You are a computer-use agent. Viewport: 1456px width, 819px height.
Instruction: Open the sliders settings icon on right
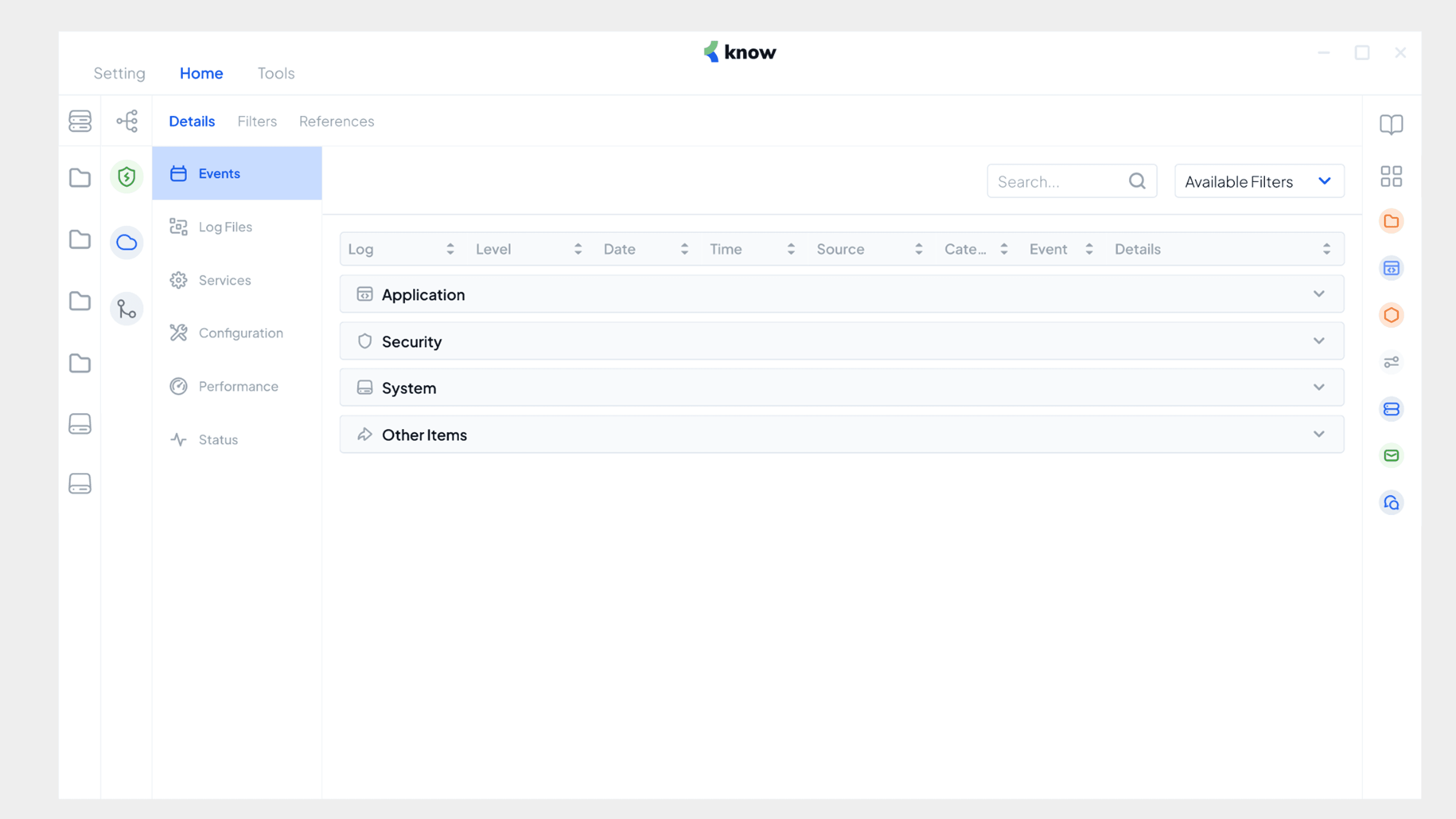(x=1391, y=362)
